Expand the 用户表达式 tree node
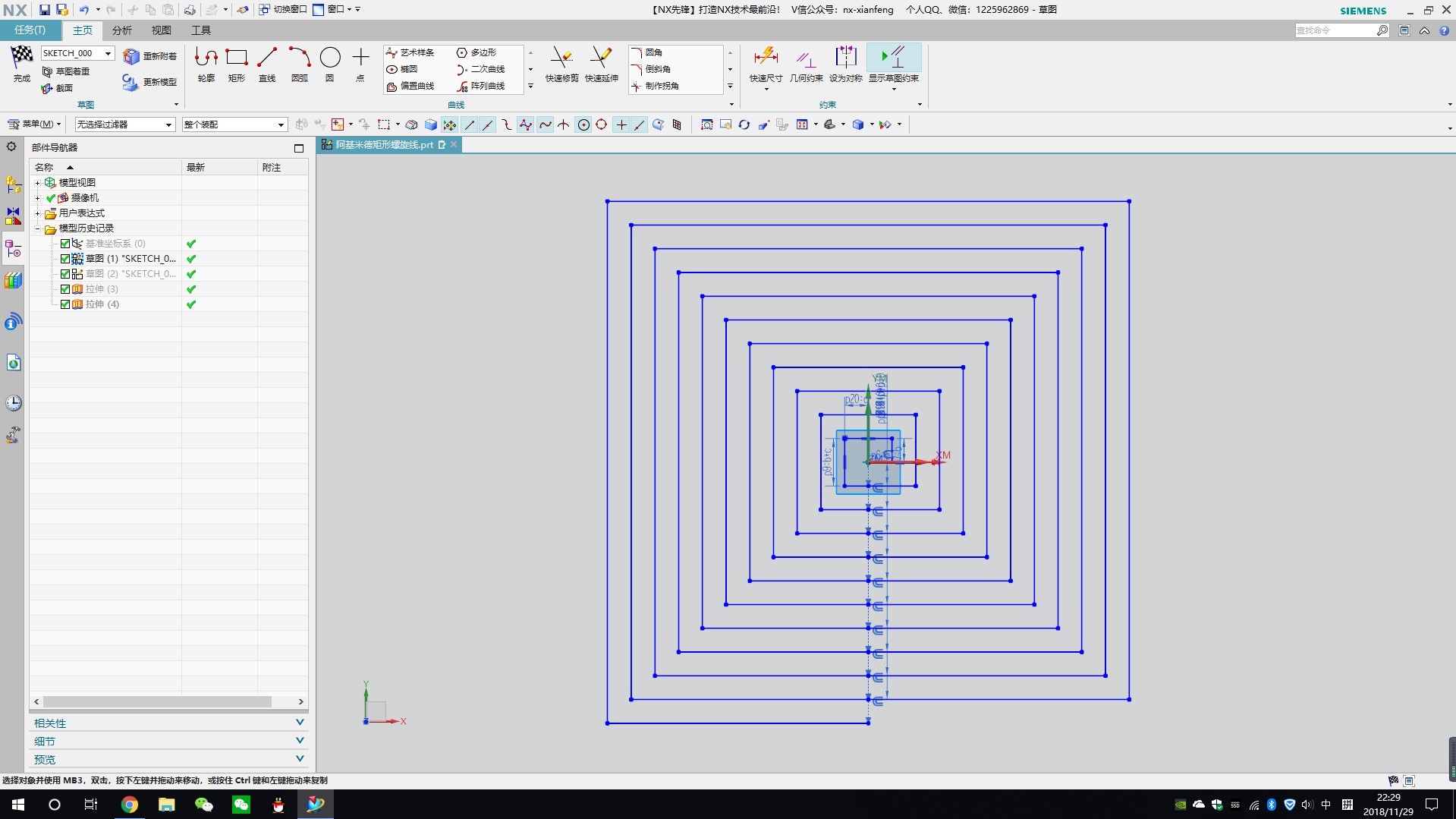1456x819 pixels. [37, 213]
